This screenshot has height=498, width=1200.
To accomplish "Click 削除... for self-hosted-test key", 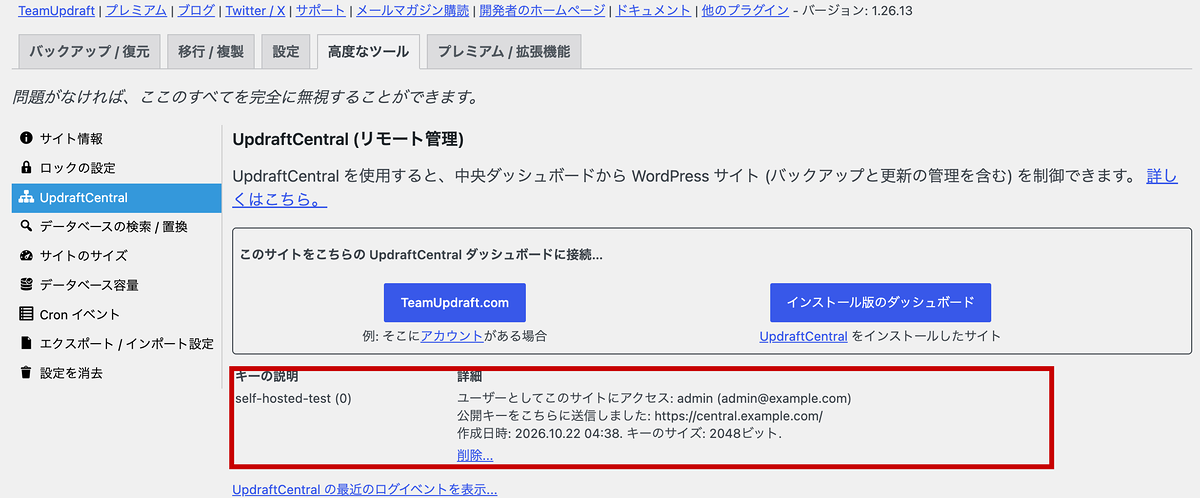I will pos(475,455).
